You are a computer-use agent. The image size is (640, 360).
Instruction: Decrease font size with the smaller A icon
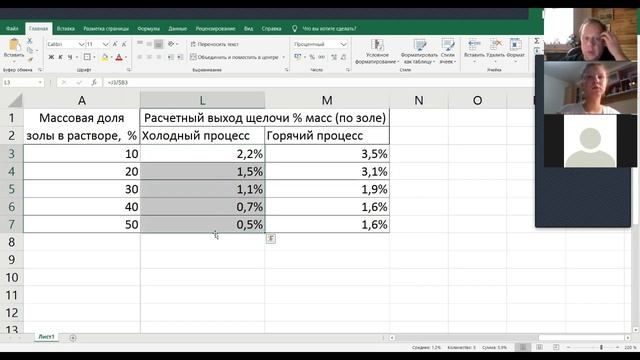[x=124, y=44]
